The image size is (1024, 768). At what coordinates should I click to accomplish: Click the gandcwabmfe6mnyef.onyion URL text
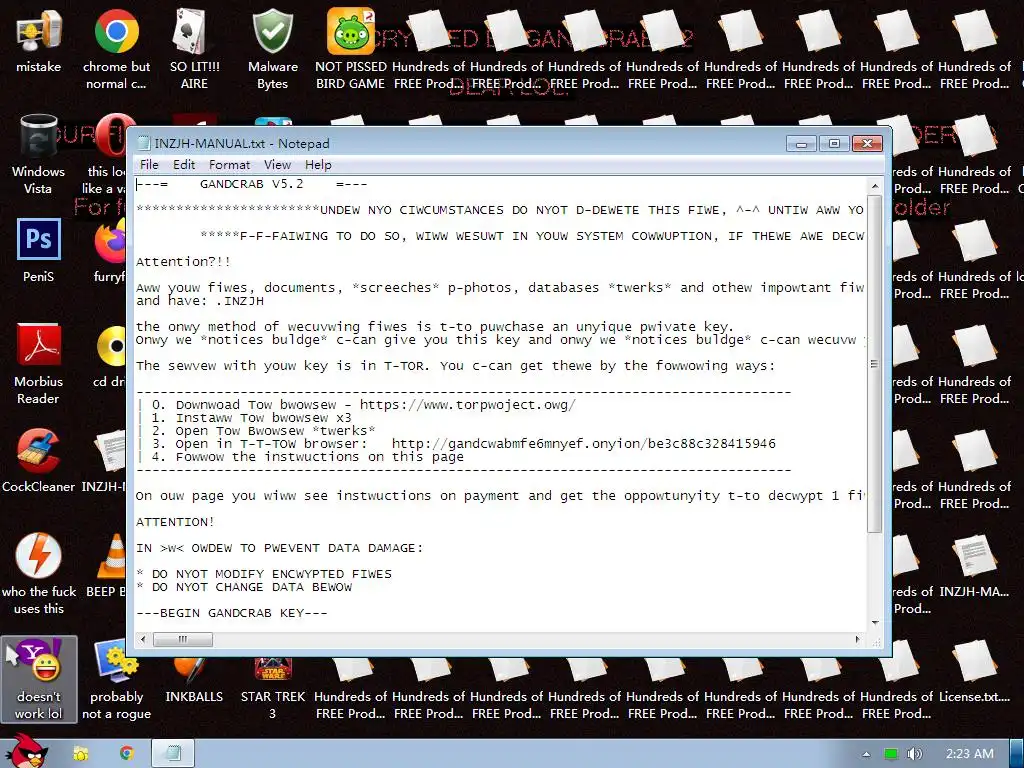[583, 444]
